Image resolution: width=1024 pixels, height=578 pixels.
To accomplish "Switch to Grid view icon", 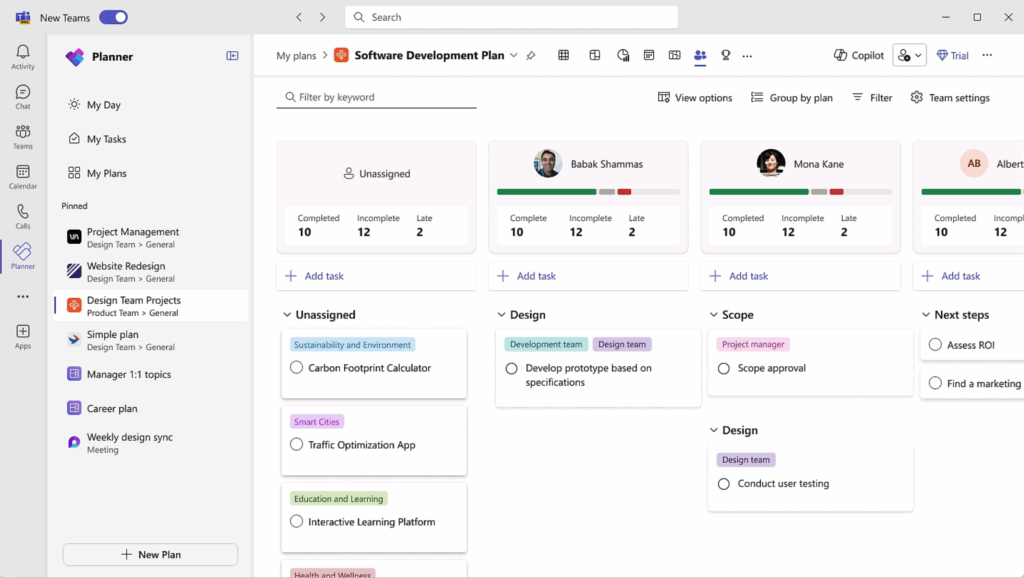I will point(564,56).
